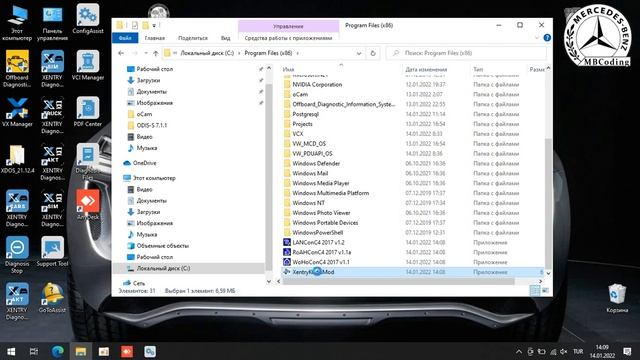Select Объемные объекты in navigation pane
This screenshot has height=360, width=640.
coord(162,246)
